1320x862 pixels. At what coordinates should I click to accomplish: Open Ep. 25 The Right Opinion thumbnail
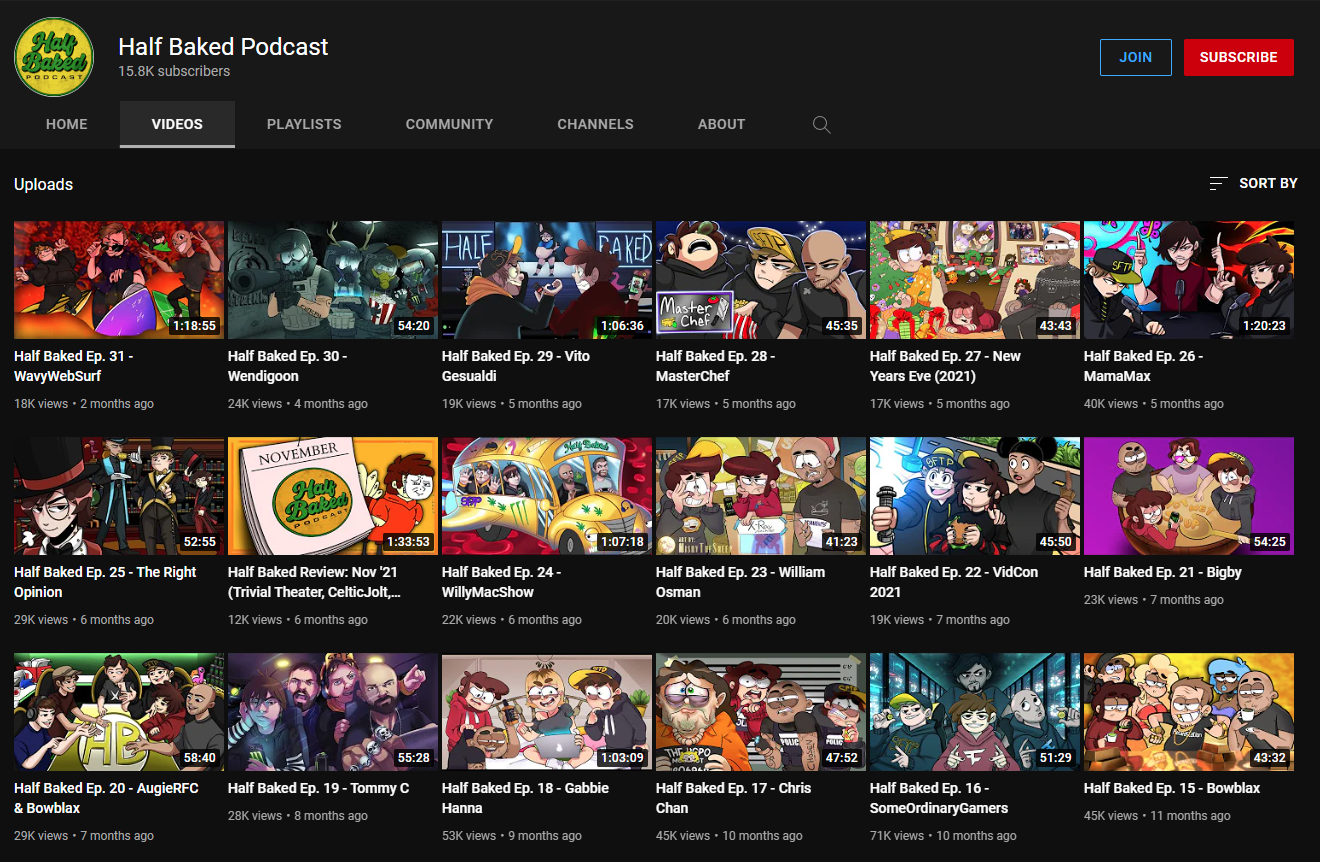click(119, 496)
